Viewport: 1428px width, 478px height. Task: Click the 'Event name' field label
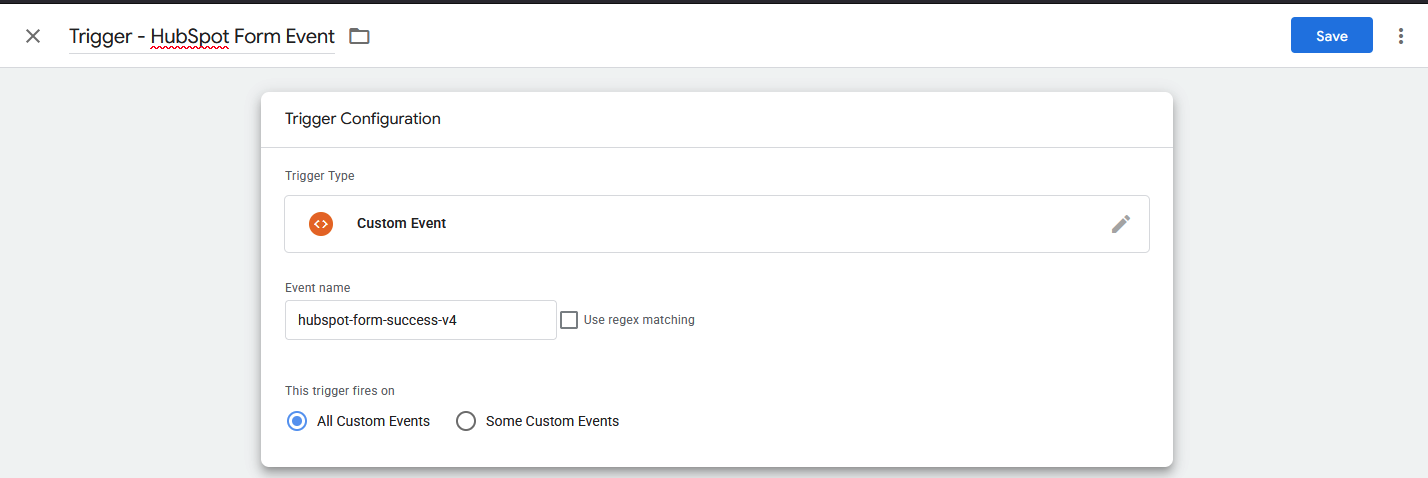coord(318,287)
